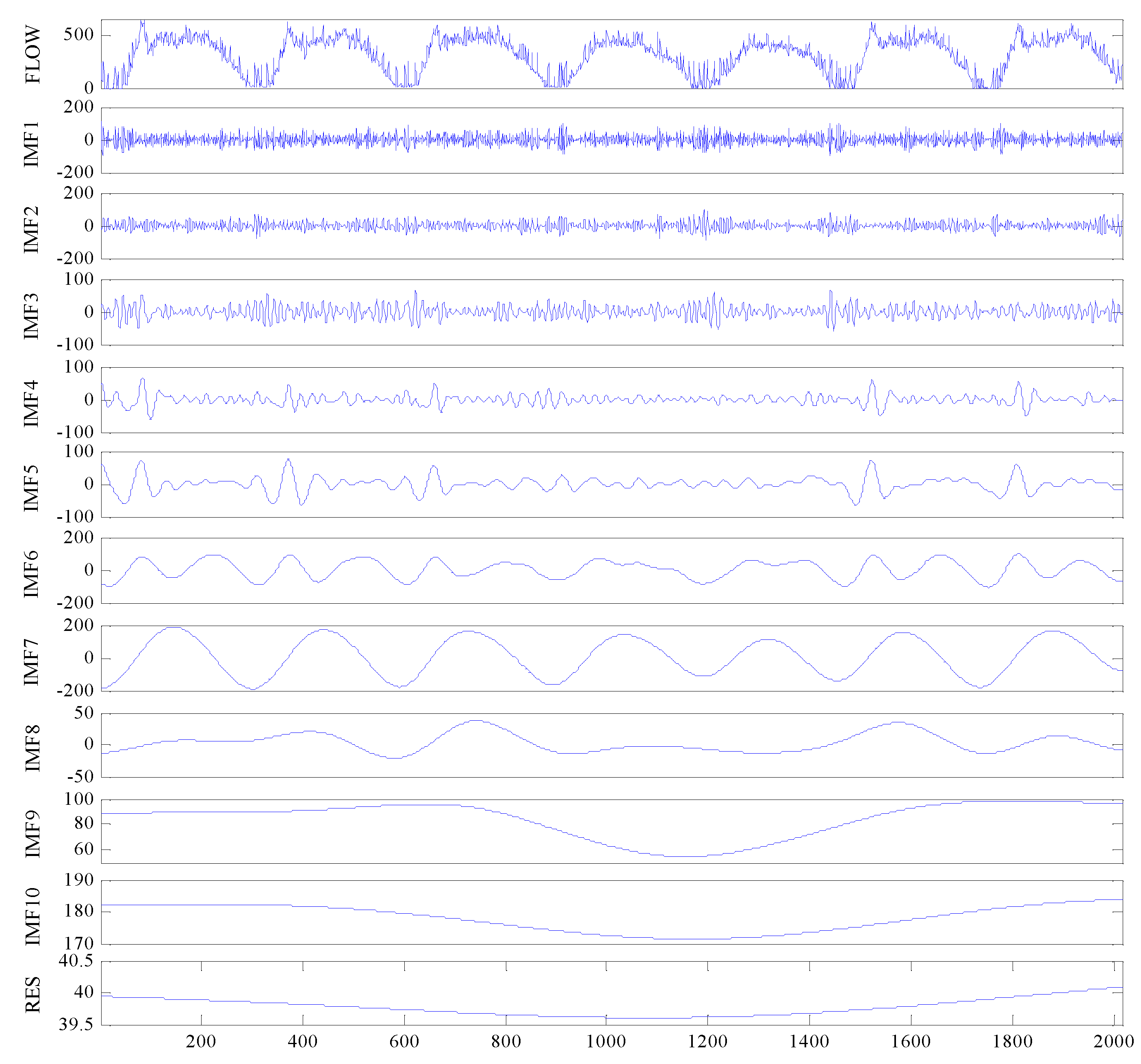Viewport: 1141px width, 1064px height.
Task: Click x-axis tick label 200
Action: pos(200,1042)
